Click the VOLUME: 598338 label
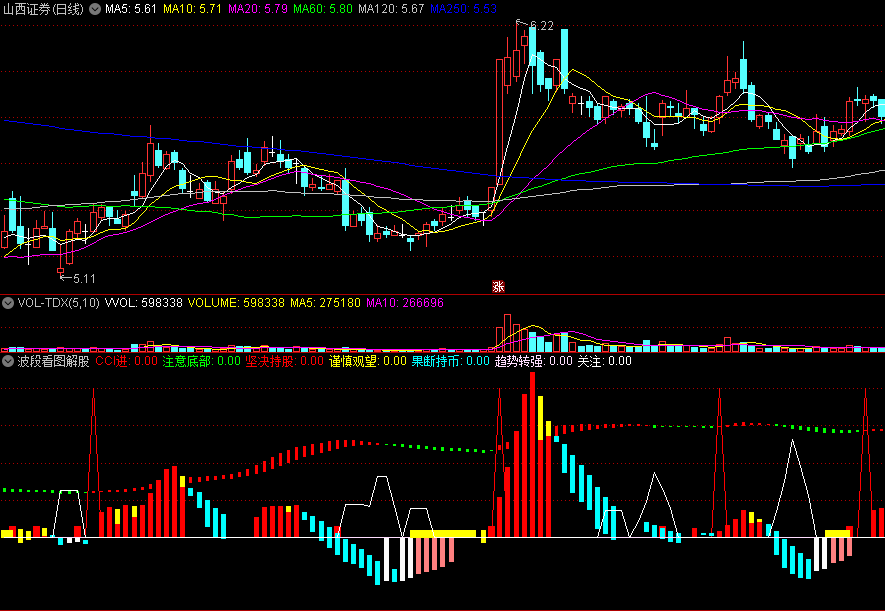The height and width of the screenshot is (611, 885). coord(236,303)
